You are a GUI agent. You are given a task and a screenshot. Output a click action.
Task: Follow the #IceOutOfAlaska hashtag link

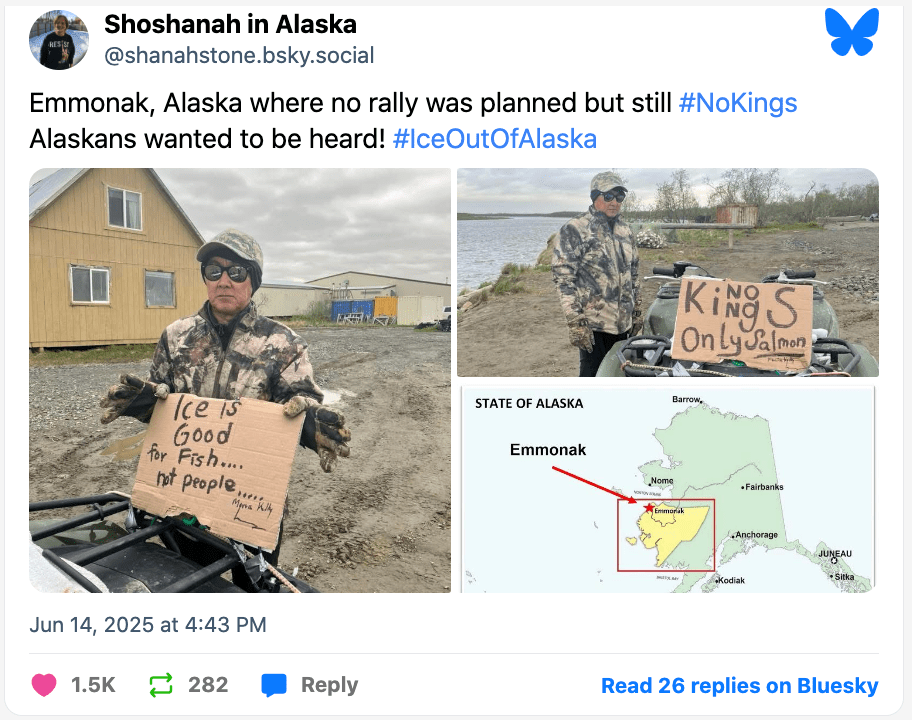495,139
